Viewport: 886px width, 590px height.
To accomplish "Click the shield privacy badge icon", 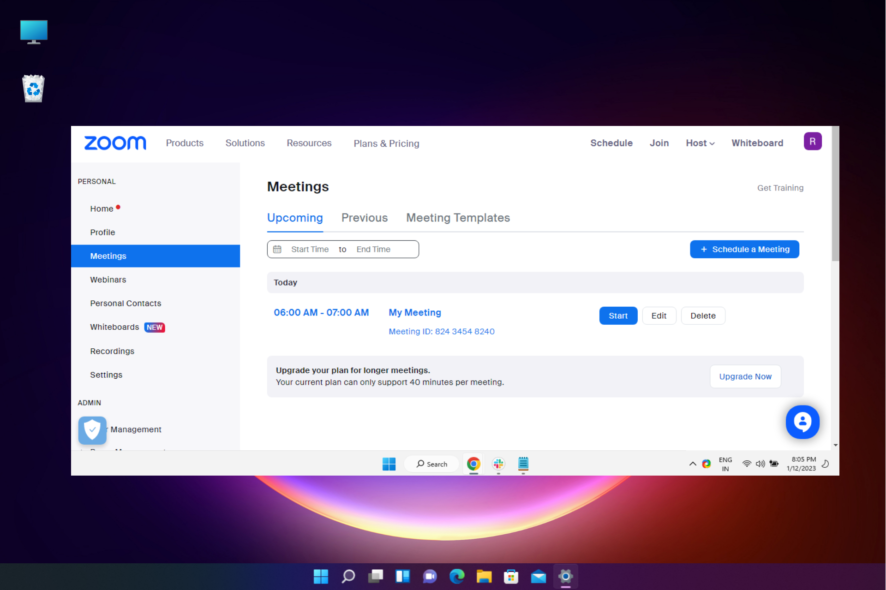I will coord(92,430).
